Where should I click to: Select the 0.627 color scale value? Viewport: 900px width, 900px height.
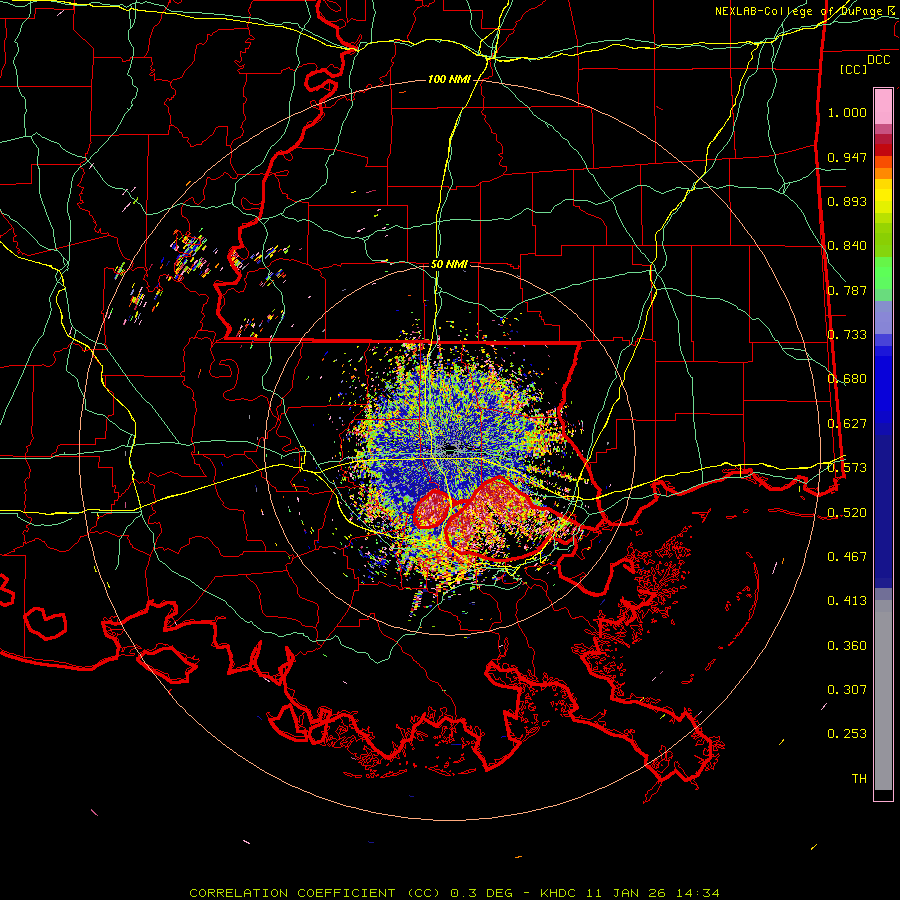pos(847,424)
